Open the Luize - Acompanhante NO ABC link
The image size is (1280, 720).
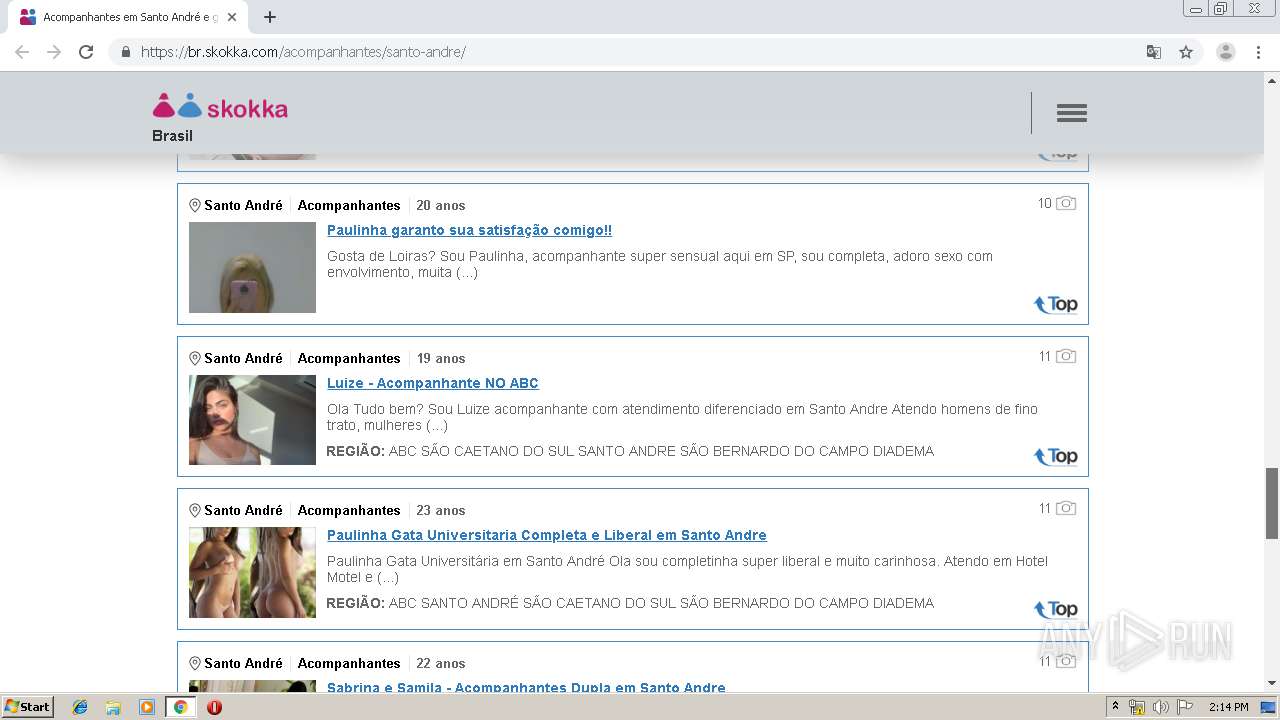point(432,383)
